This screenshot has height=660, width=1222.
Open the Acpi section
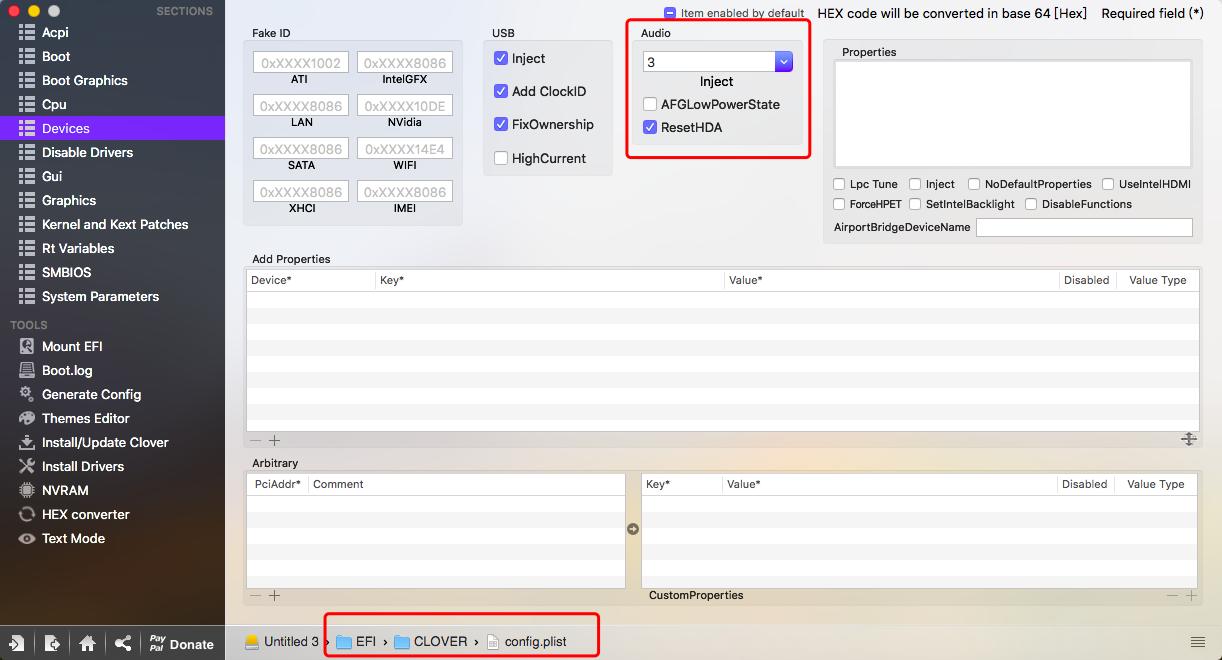55,32
